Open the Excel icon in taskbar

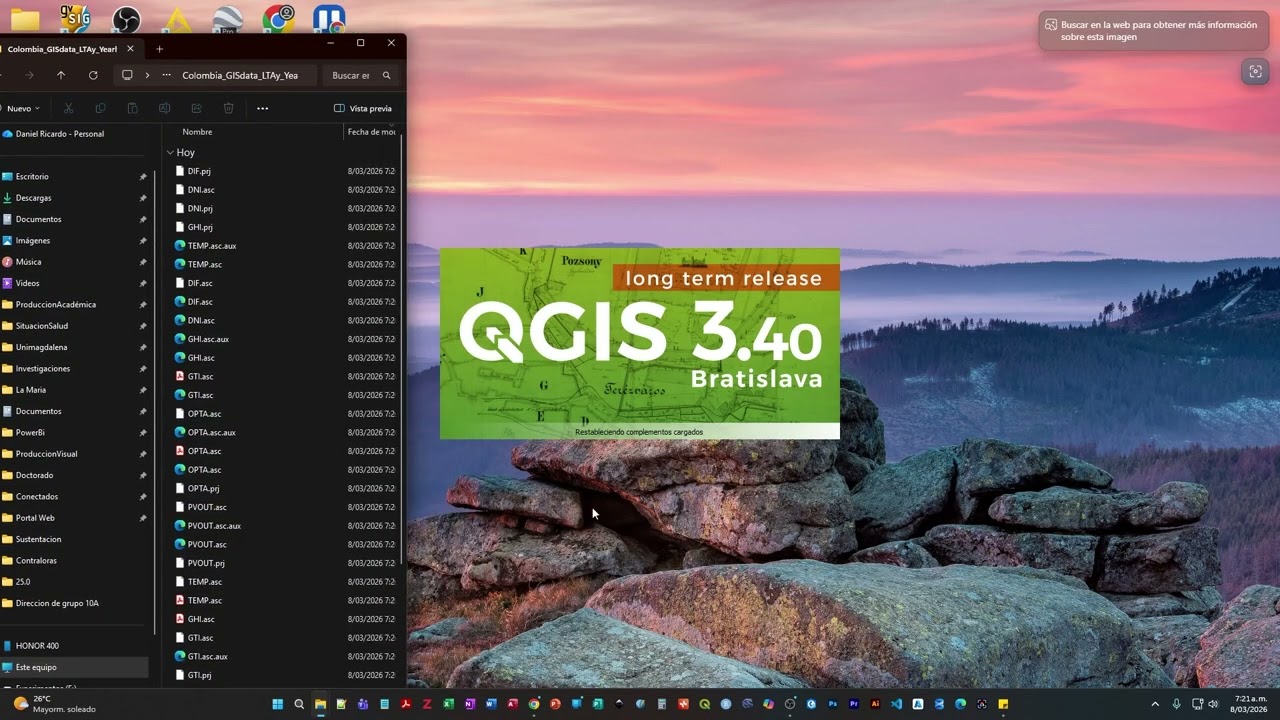point(449,704)
